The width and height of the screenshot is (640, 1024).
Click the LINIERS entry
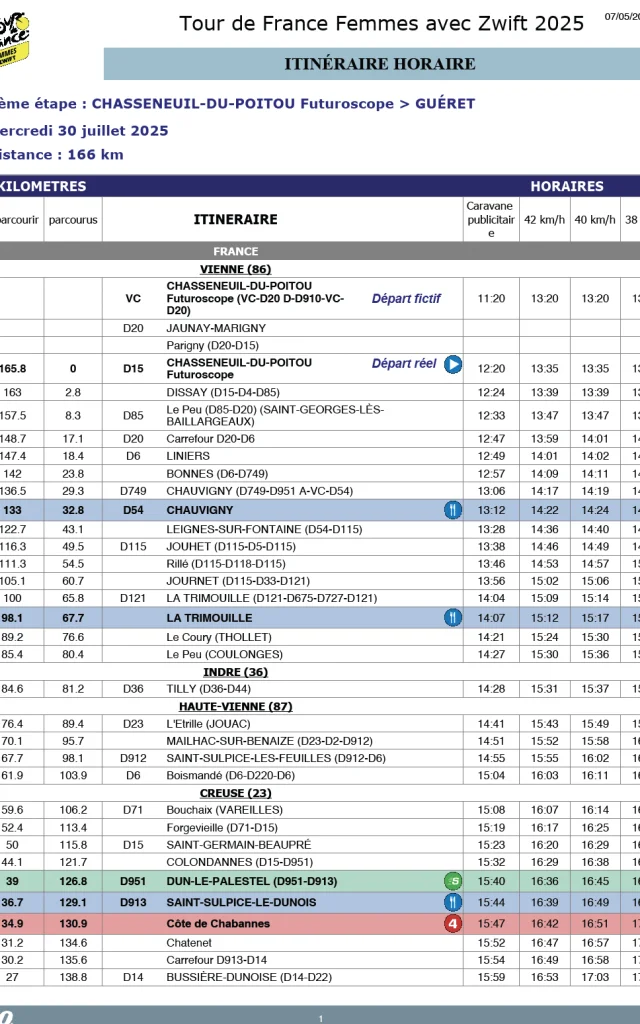pos(188,456)
